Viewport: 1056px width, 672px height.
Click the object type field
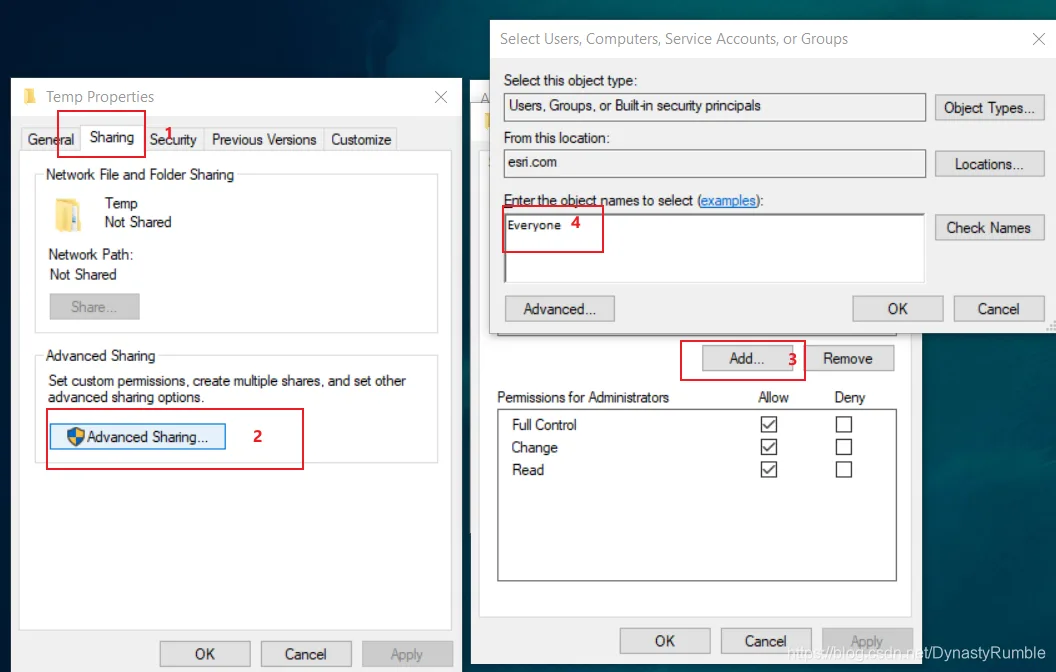click(715, 107)
